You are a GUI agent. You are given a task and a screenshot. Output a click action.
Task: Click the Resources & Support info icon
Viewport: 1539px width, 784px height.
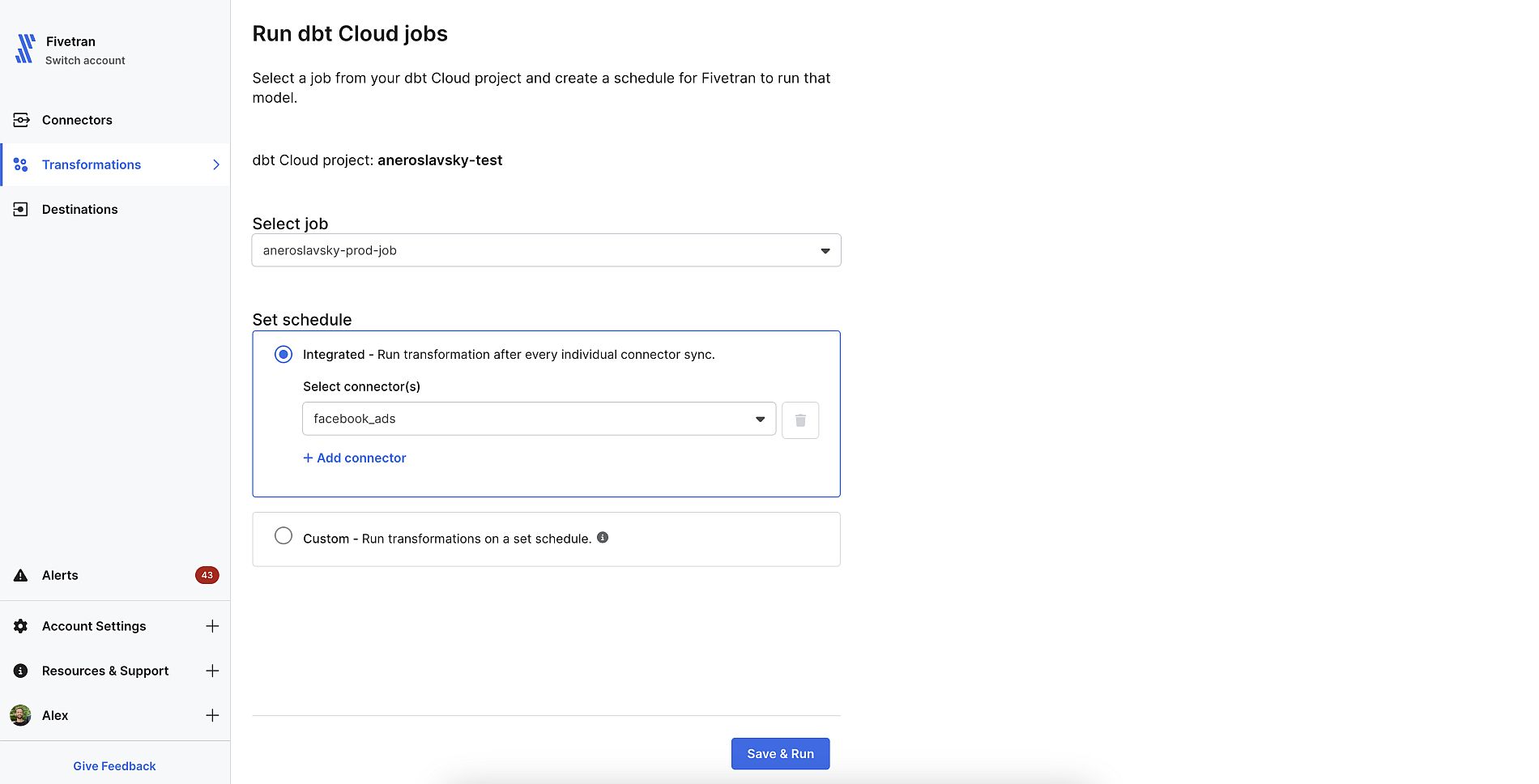[x=21, y=671]
